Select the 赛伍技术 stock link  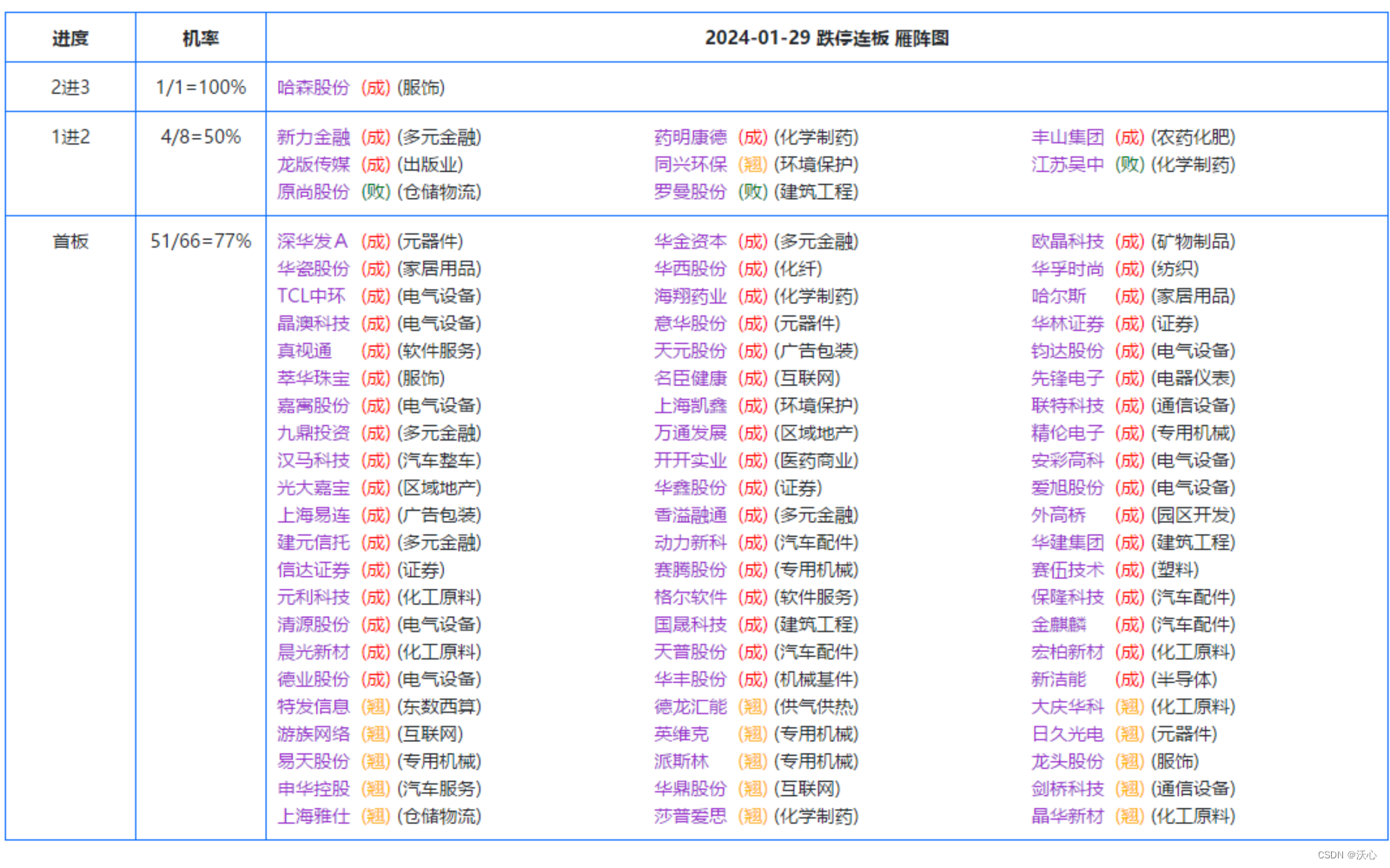point(1067,570)
